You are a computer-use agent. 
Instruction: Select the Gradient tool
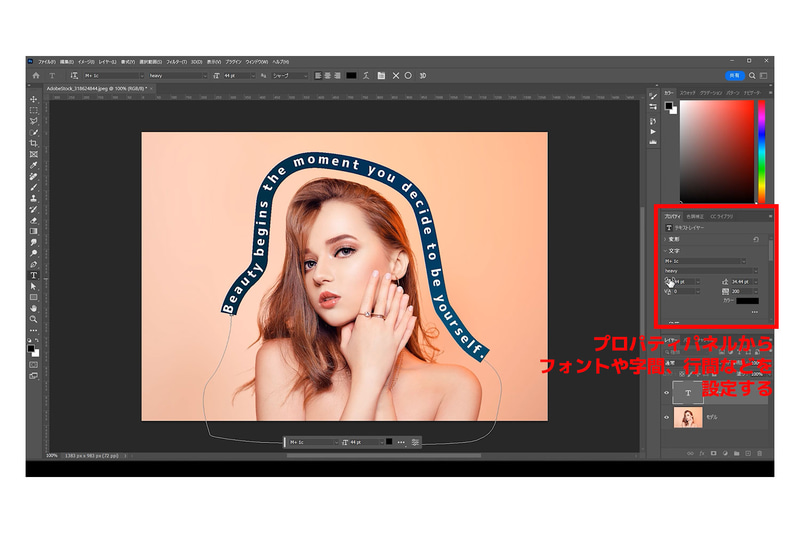click(x=34, y=232)
